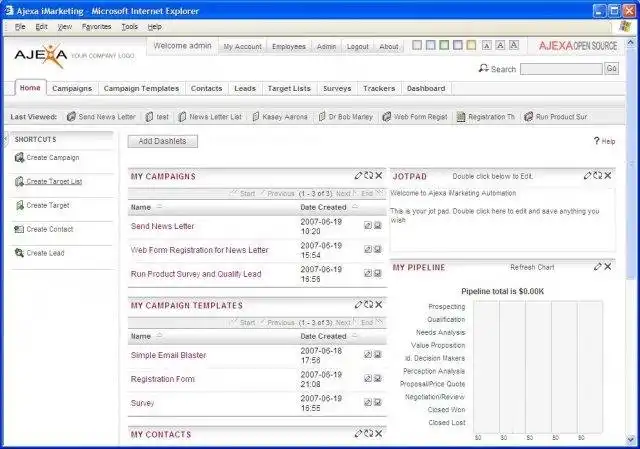Click the edit icon for Send News Letter row
This screenshot has height=449, width=640.
pos(367,226)
